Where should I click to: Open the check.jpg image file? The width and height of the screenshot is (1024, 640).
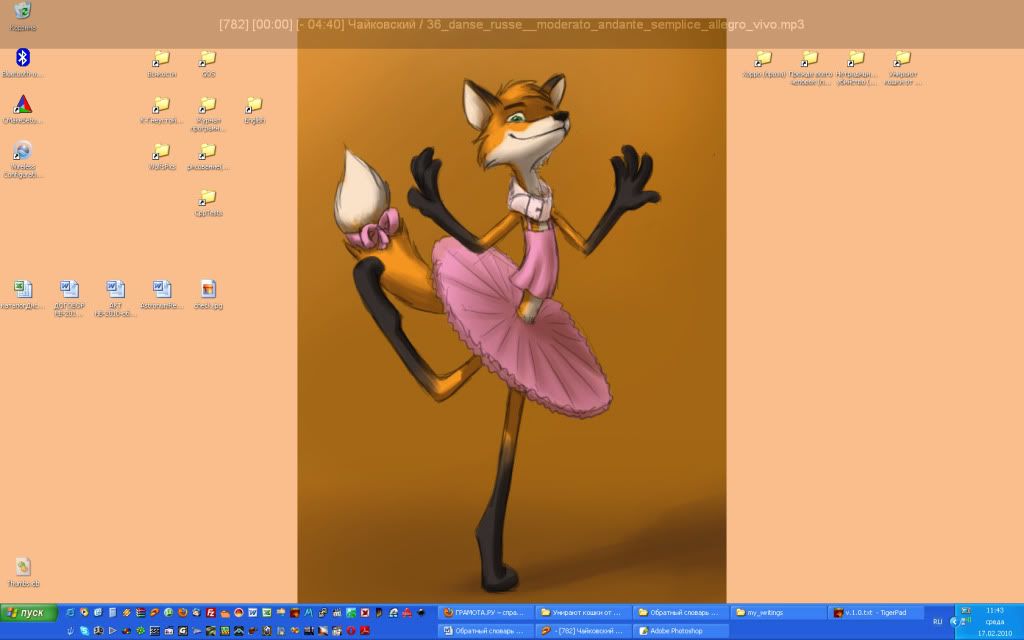(207, 290)
